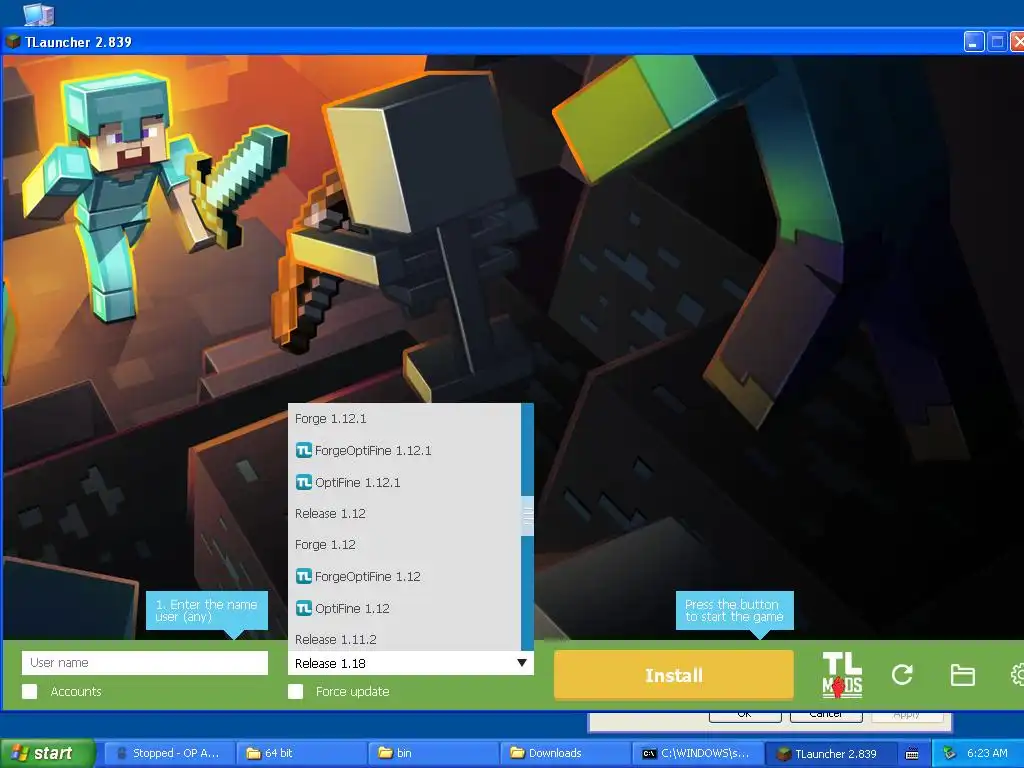Click the yellow Install button
The width and height of the screenshot is (1024, 768).
pyautogui.click(x=673, y=675)
